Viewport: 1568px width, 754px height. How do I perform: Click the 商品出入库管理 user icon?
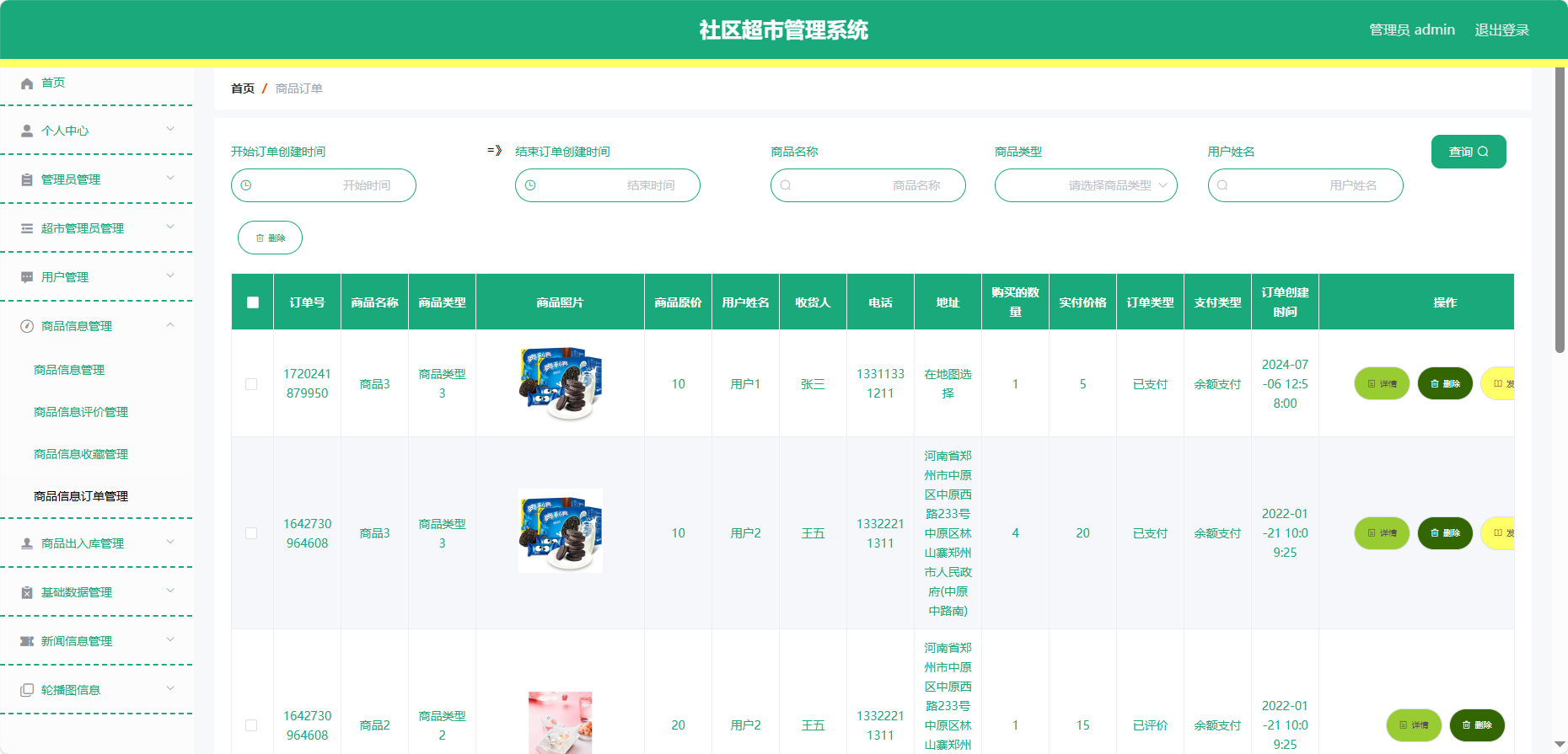pyautogui.click(x=27, y=543)
